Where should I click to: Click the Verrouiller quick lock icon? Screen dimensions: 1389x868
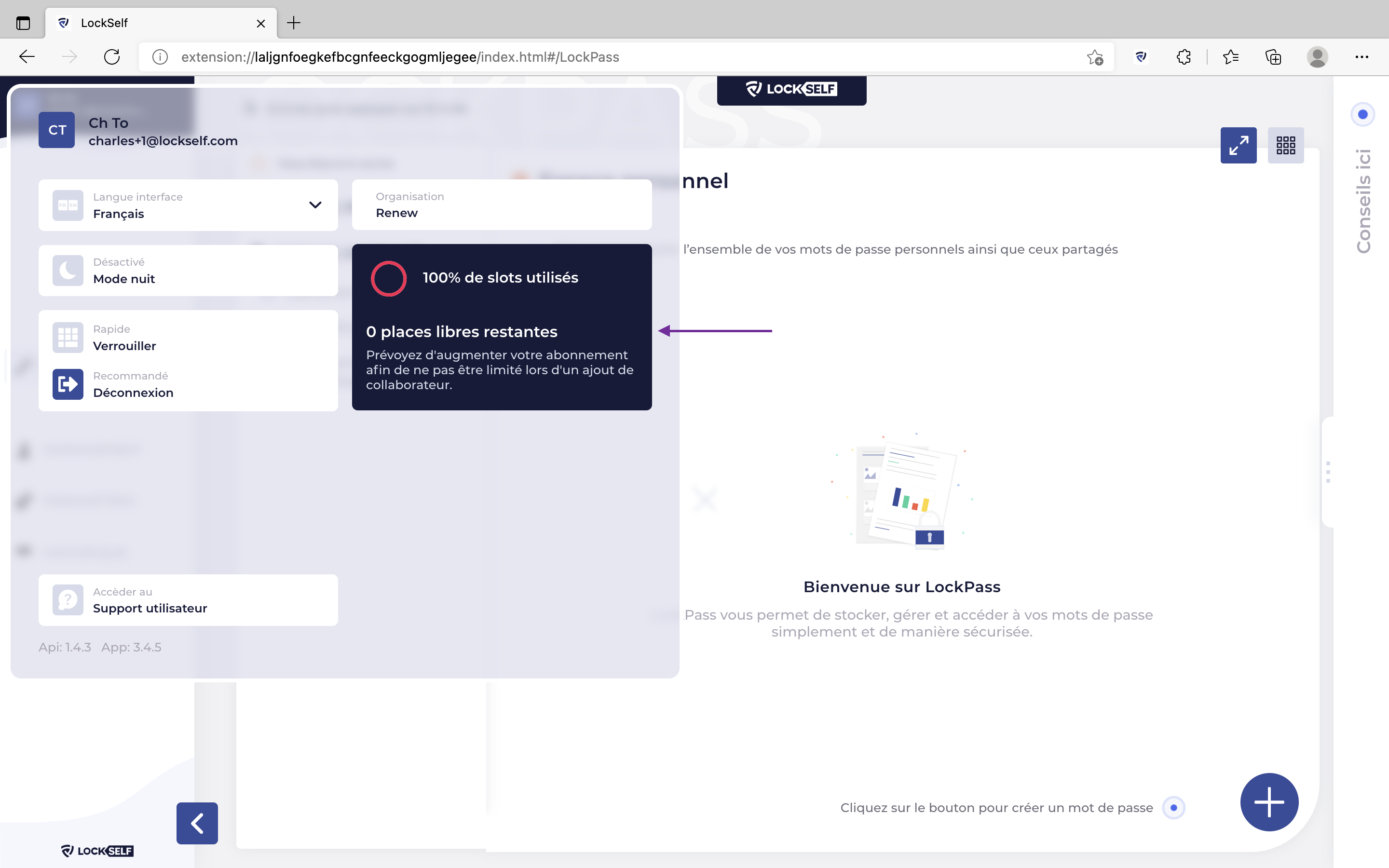coord(68,338)
